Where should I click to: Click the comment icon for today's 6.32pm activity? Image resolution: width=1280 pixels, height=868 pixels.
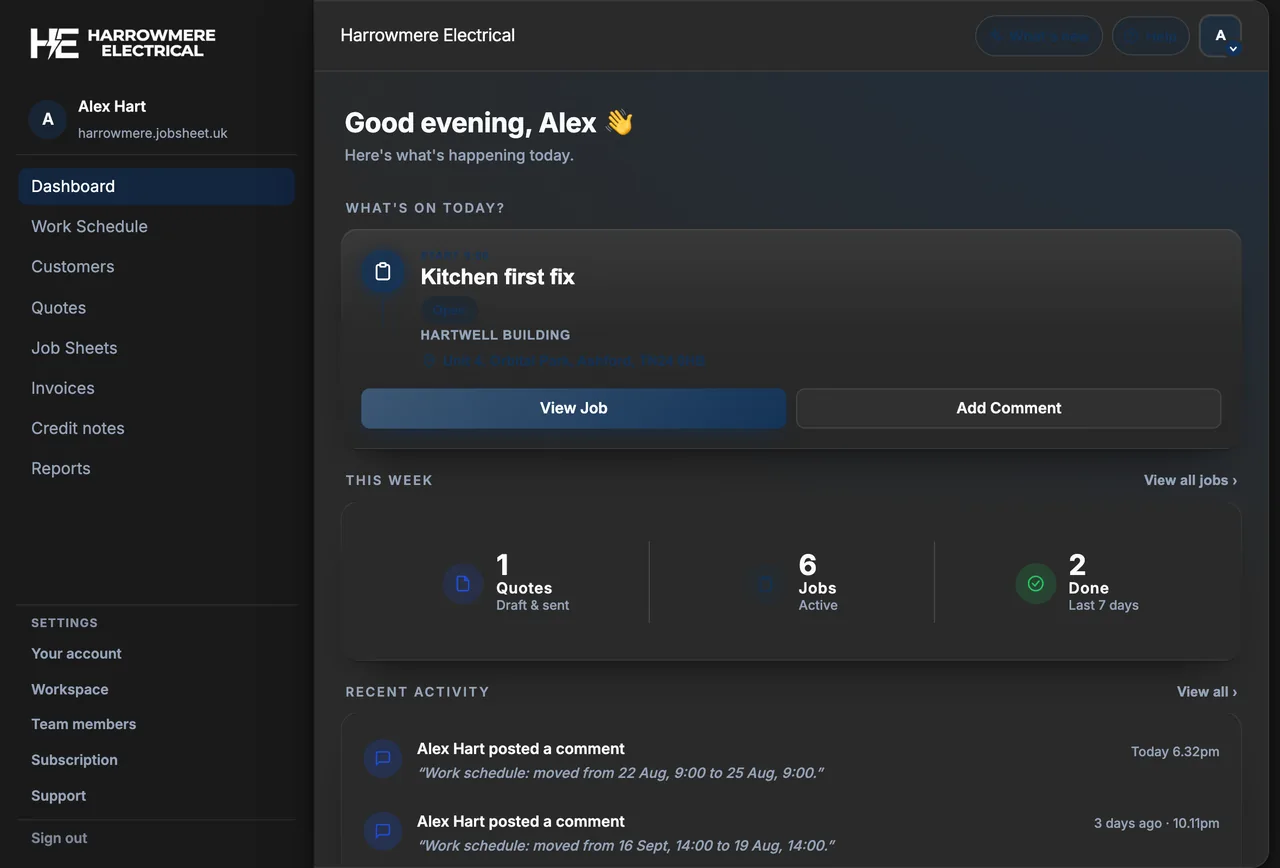pyautogui.click(x=382, y=760)
